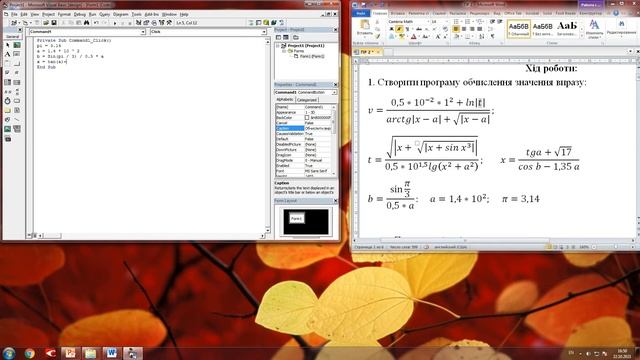Select the CommandButton control in the toolbox
Image resolution: width=640 pixels, height=360 pixels.
coord(17,63)
